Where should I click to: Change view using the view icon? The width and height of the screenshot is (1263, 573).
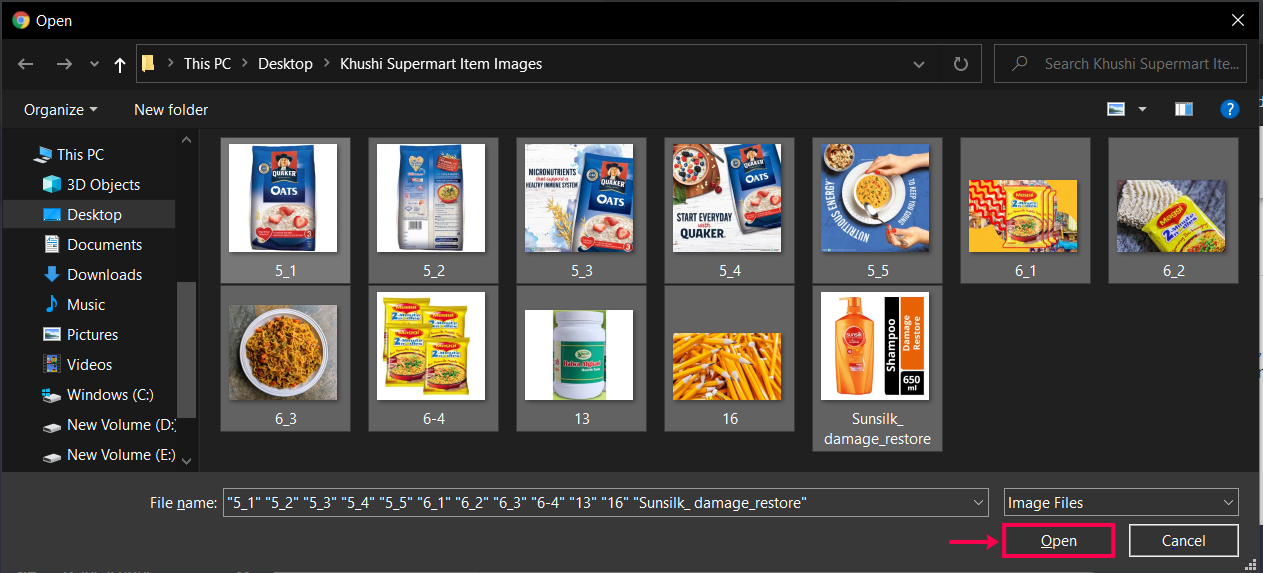click(x=1116, y=109)
